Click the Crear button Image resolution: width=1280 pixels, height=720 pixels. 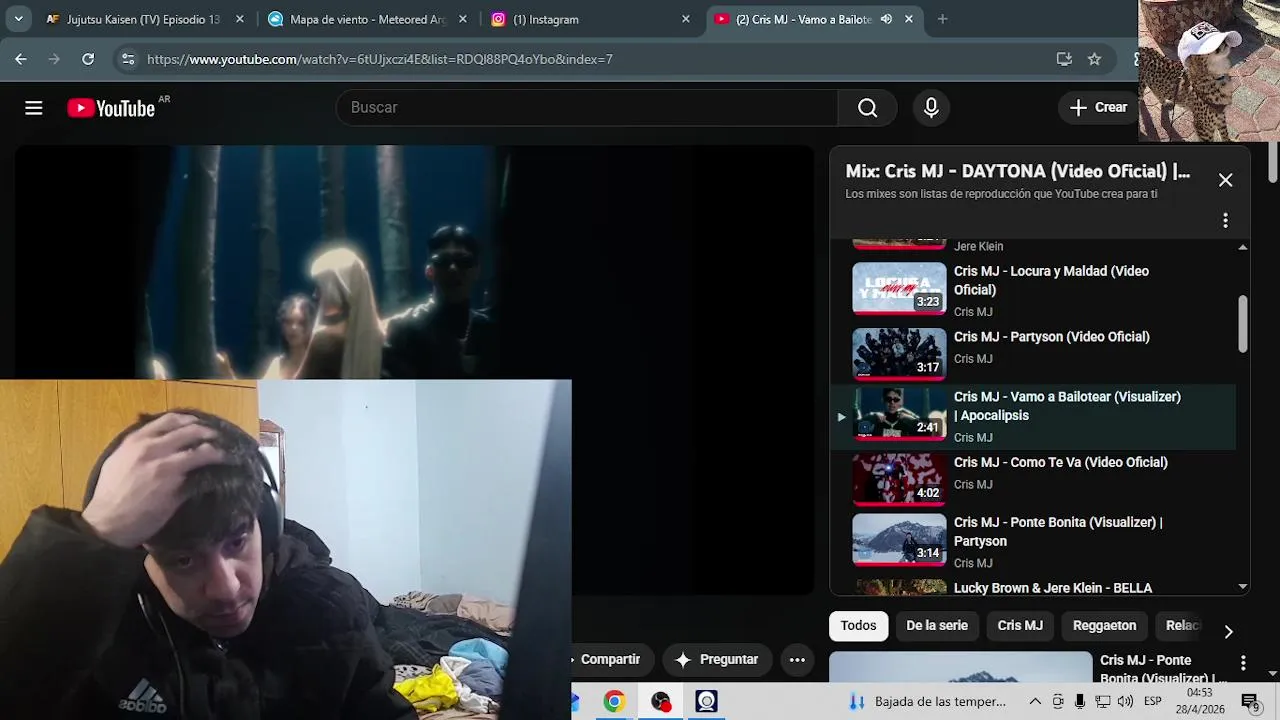(x=1098, y=108)
